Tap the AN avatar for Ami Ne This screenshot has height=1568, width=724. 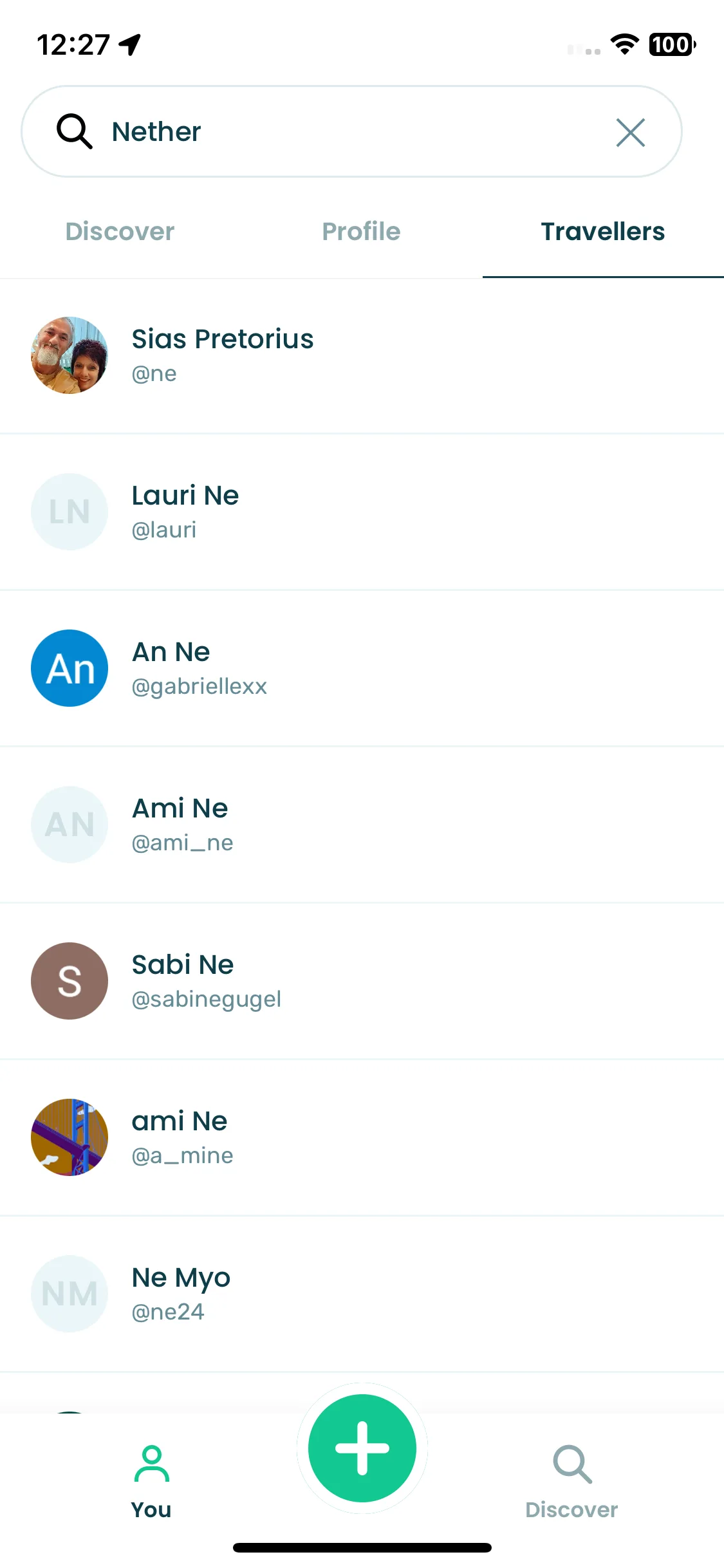[x=70, y=825]
